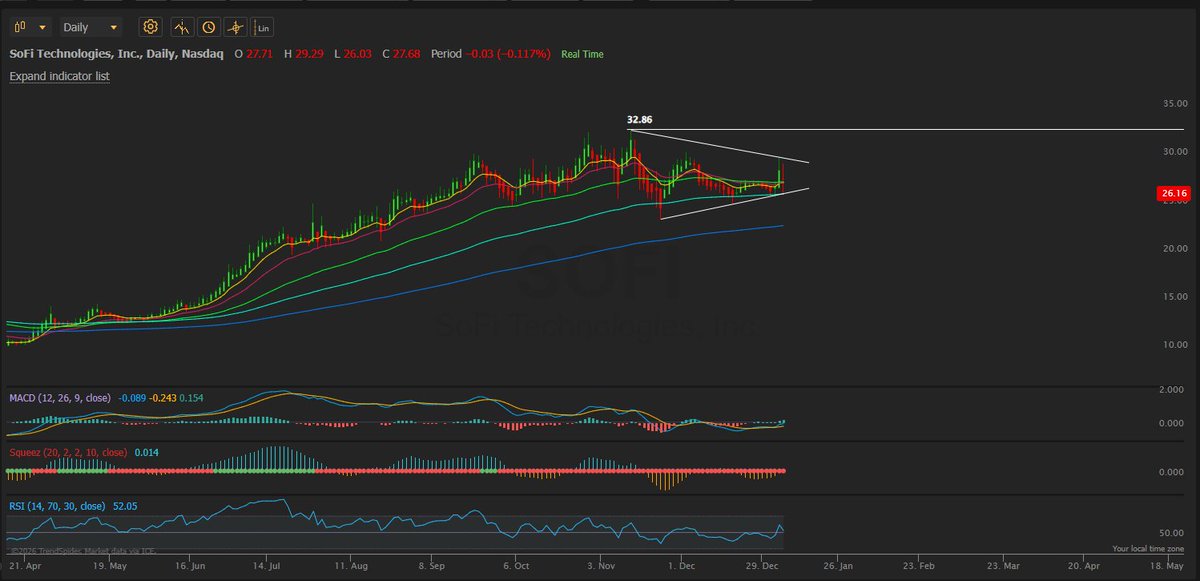
Task: Click the Open price value 27.71
Action: pyautogui.click(x=259, y=54)
